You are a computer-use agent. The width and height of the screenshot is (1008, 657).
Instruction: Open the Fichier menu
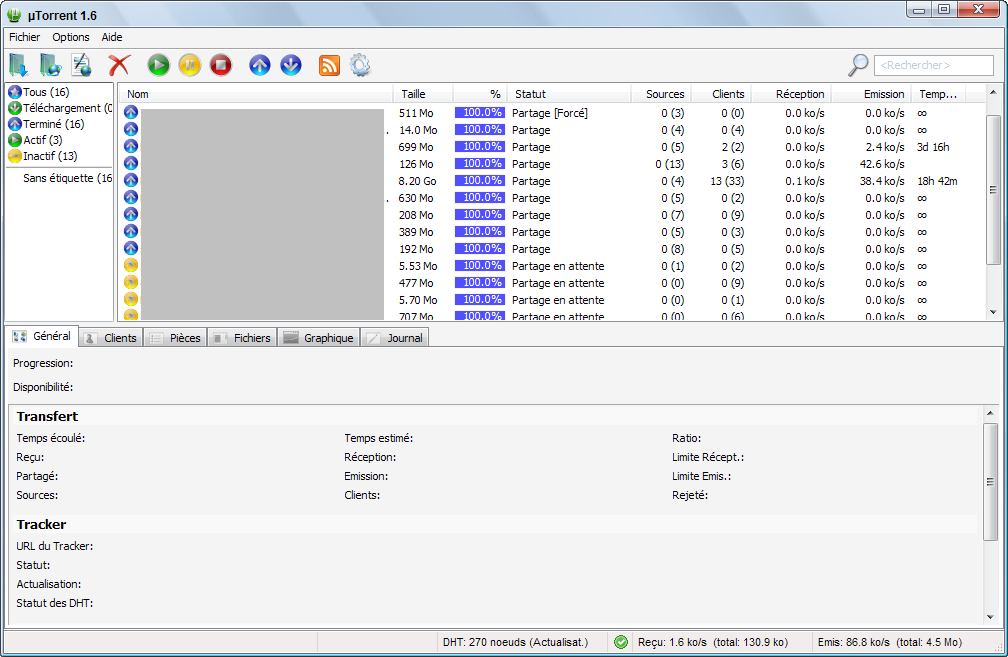click(24, 37)
